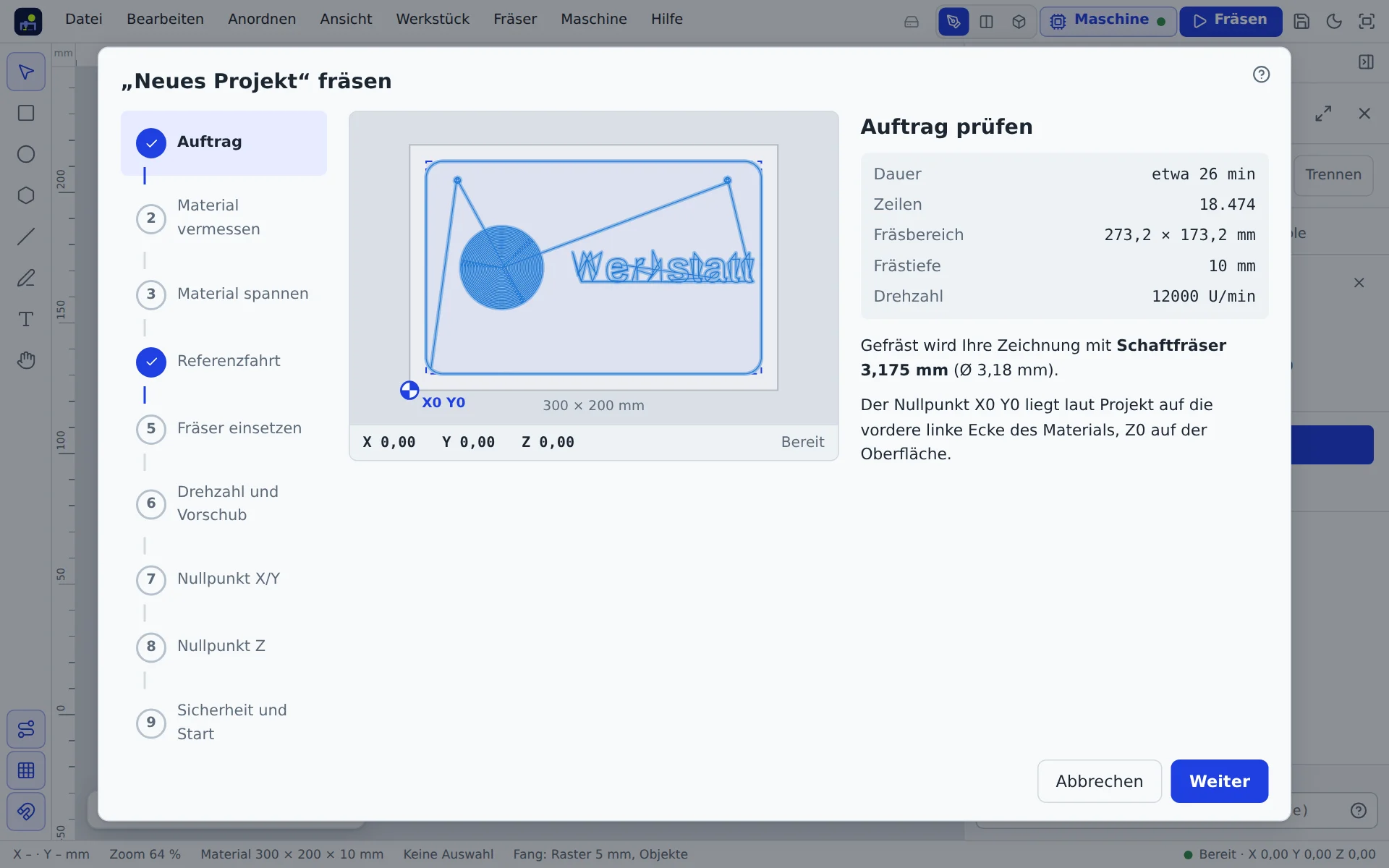This screenshot has height=868, width=1389.
Task: Open the Hilfe menu
Action: tap(666, 19)
